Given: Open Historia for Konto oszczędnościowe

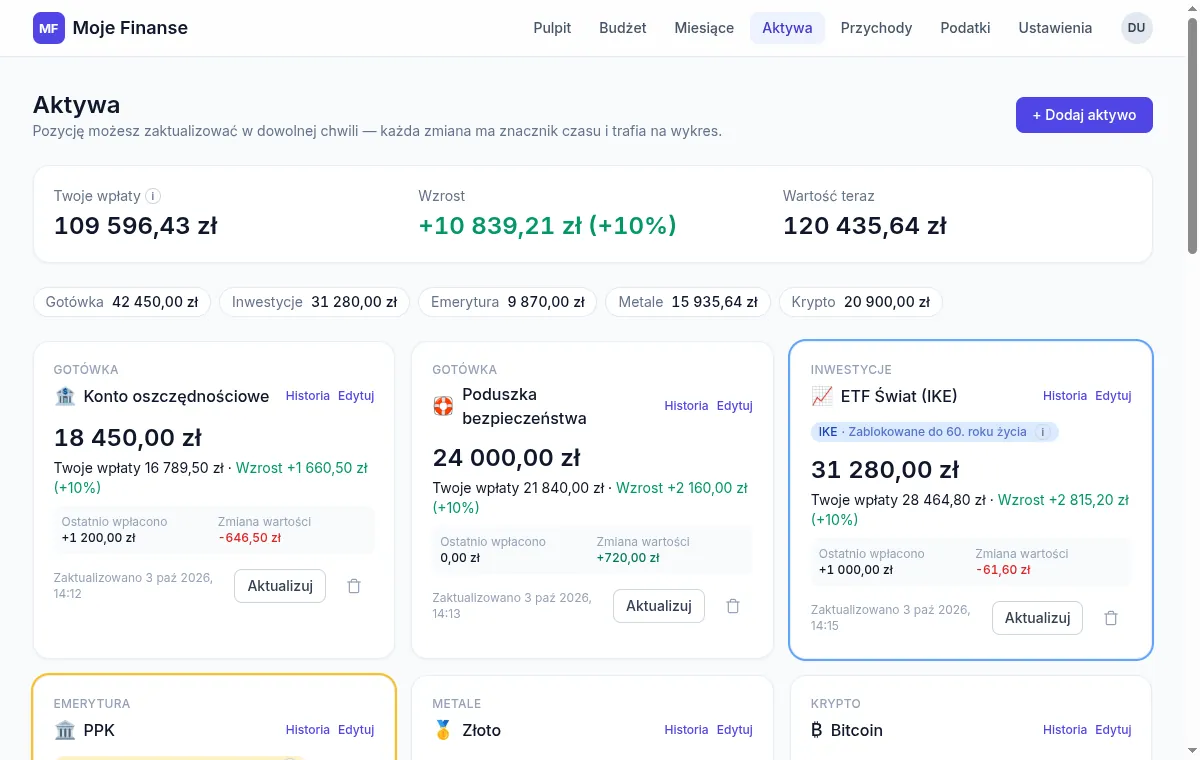Looking at the screenshot, I should click(x=308, y=396).
